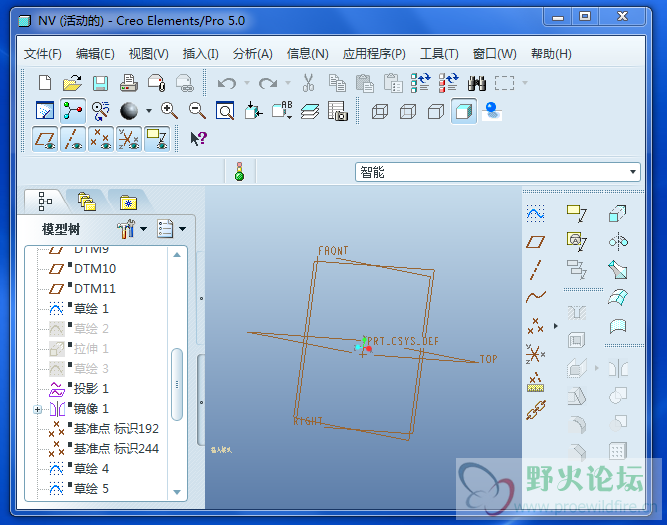The image size is (667, 525).
Task: Open the 文件(F) menu
Action: point(43,54)
